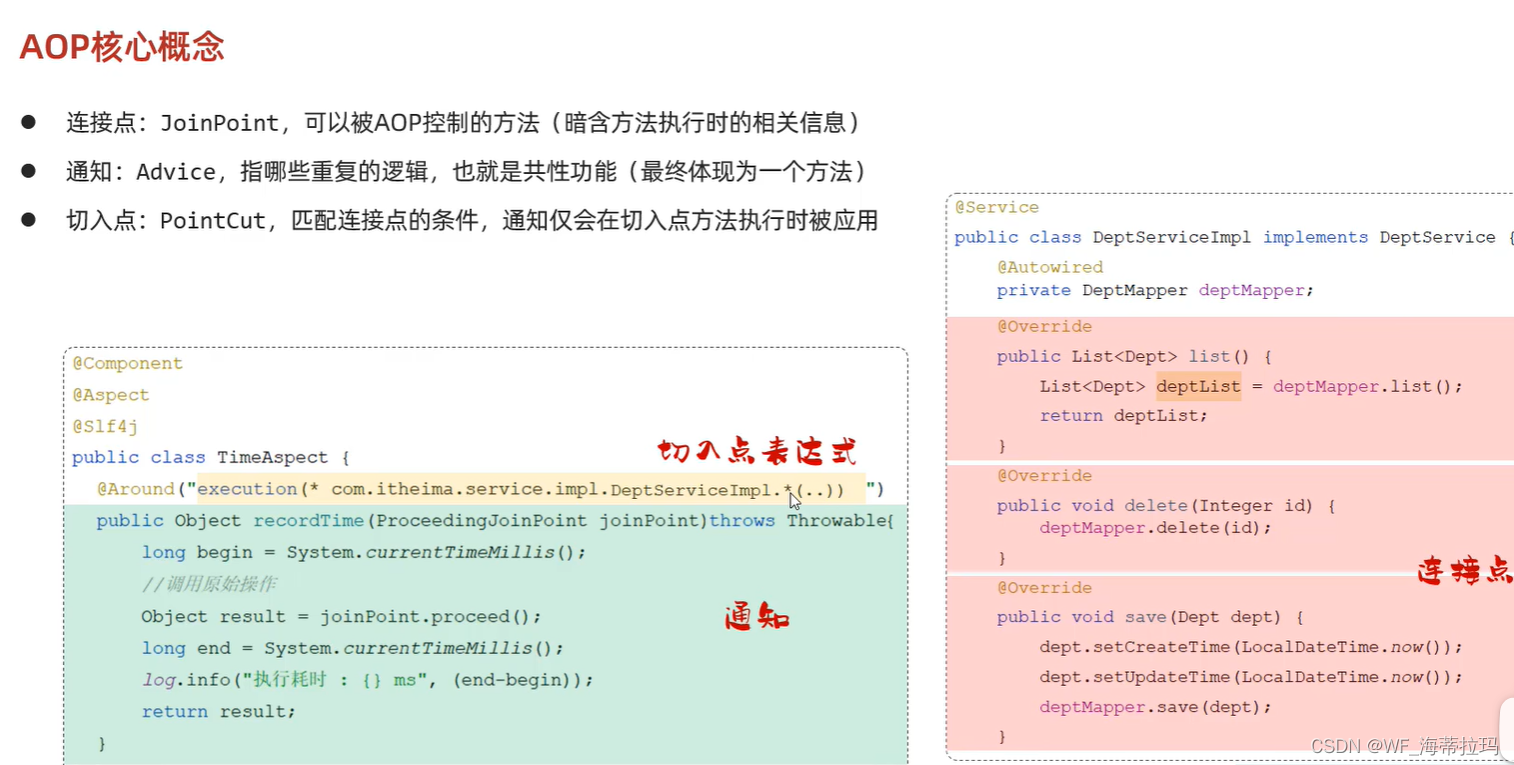Viewport: 1514px width, 765px height.
Task: Select the AOP核心概念 title
Action: [x=121, y=46]
